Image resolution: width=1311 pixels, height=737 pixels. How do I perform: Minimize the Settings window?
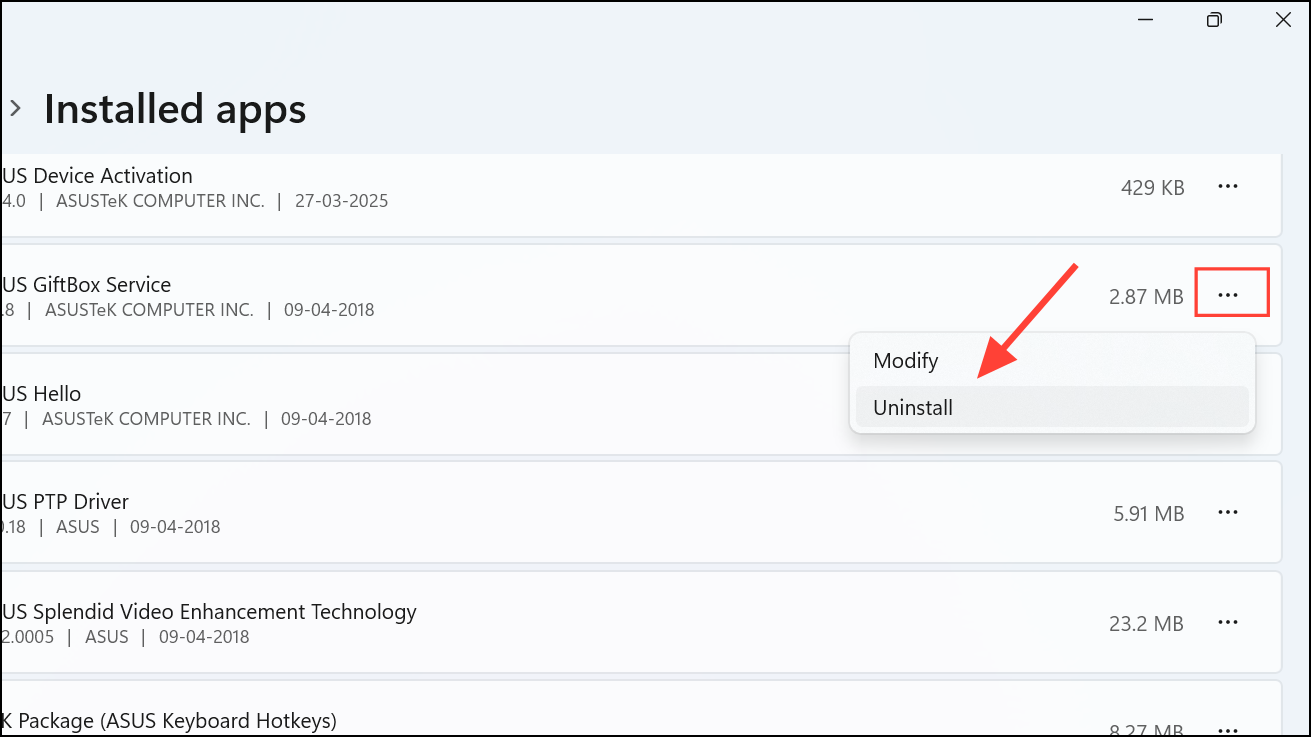[1145, 20]
